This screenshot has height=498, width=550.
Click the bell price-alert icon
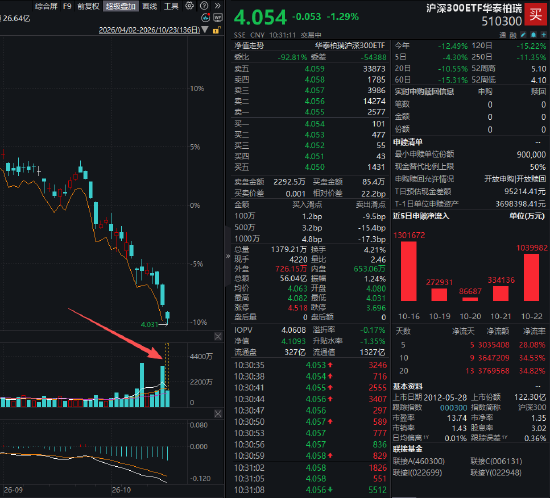(x=534, y=35)
